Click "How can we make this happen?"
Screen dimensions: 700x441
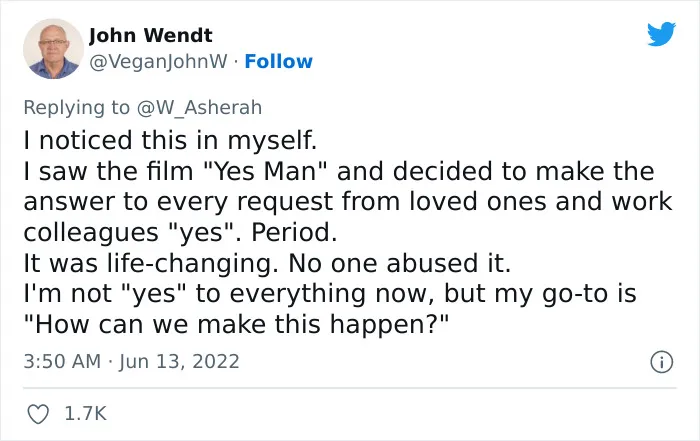pos(236,325)
